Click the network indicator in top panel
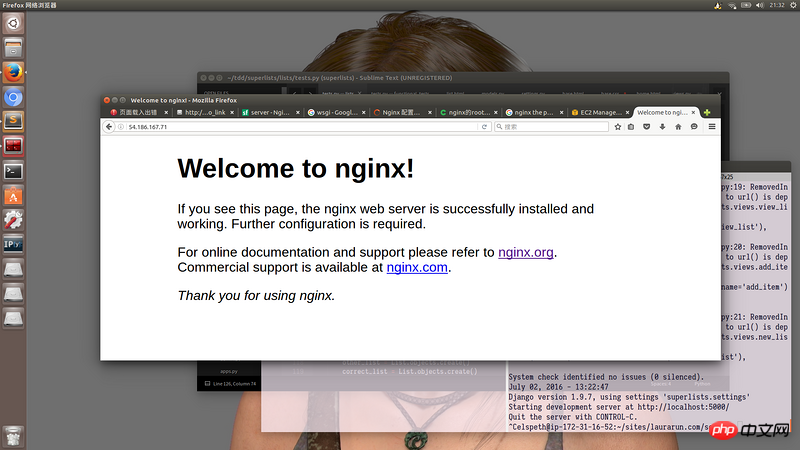The image size is (800, 450). coord(732,5)
